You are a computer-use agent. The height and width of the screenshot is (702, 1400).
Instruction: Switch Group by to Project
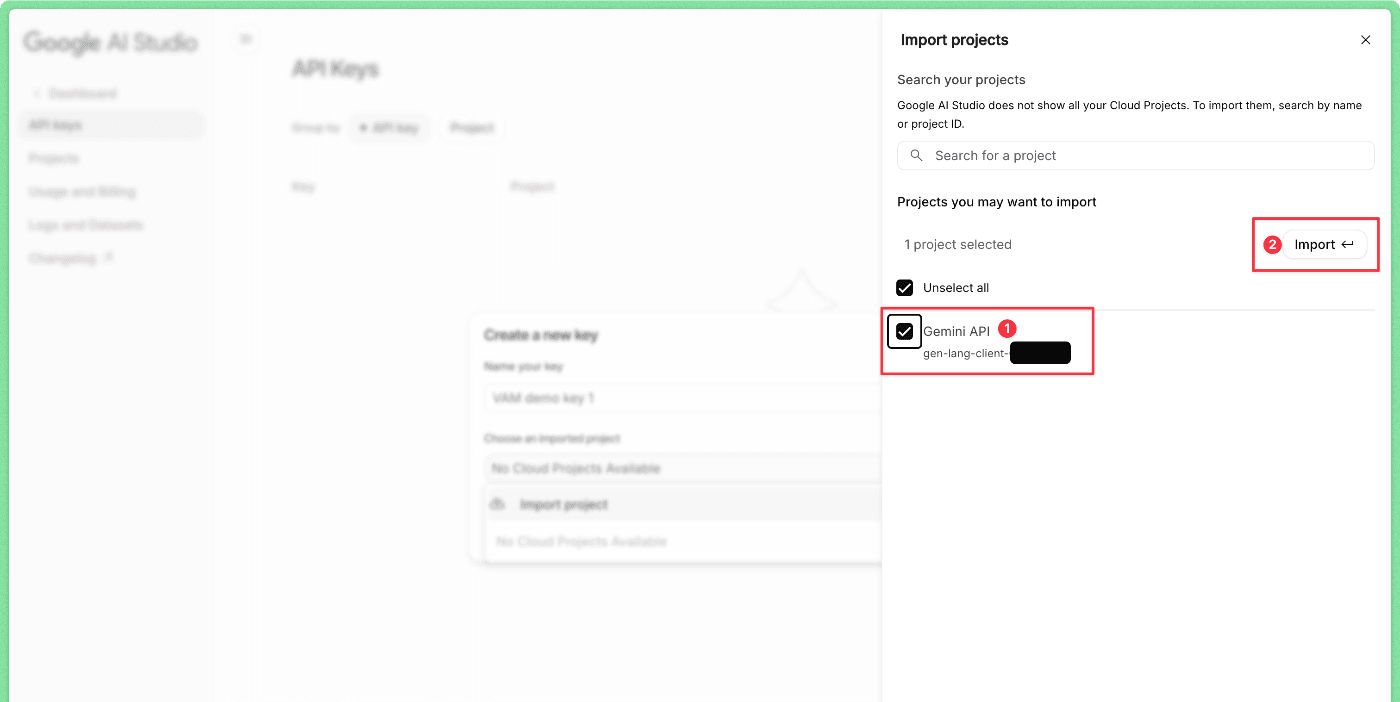472,127
